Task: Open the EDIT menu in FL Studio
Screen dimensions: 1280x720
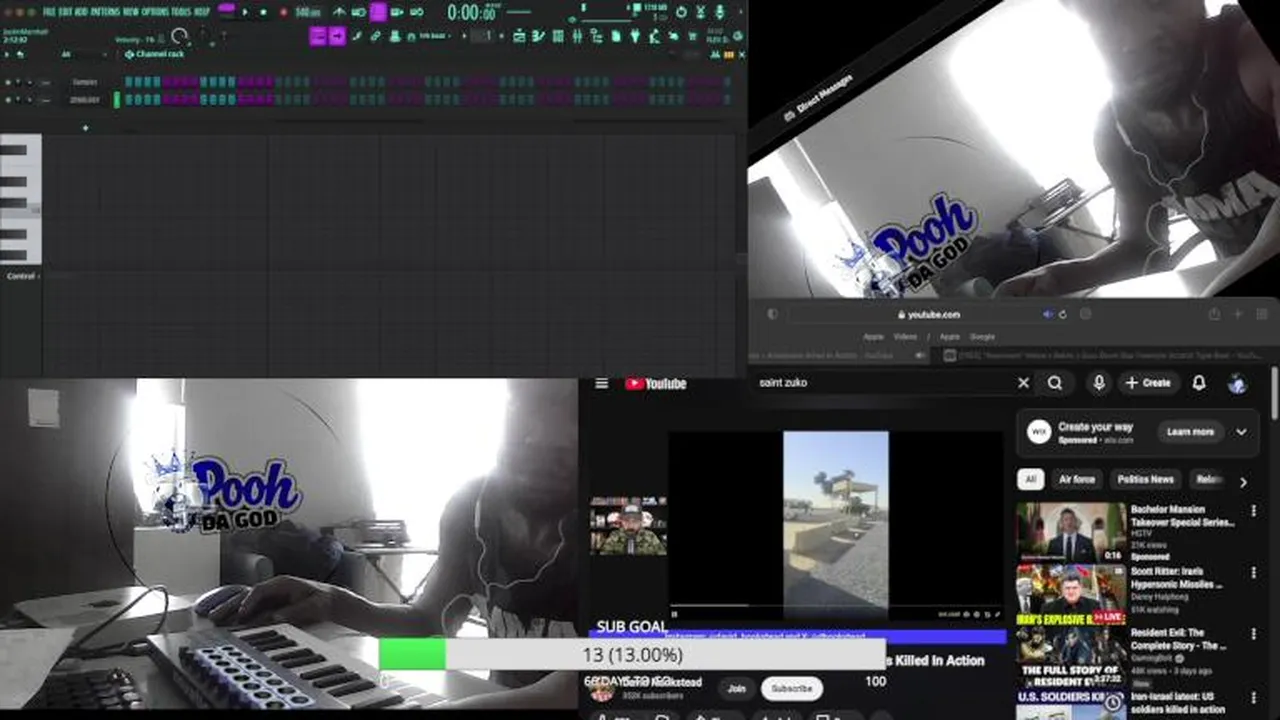Action: [x=65, y=12]
